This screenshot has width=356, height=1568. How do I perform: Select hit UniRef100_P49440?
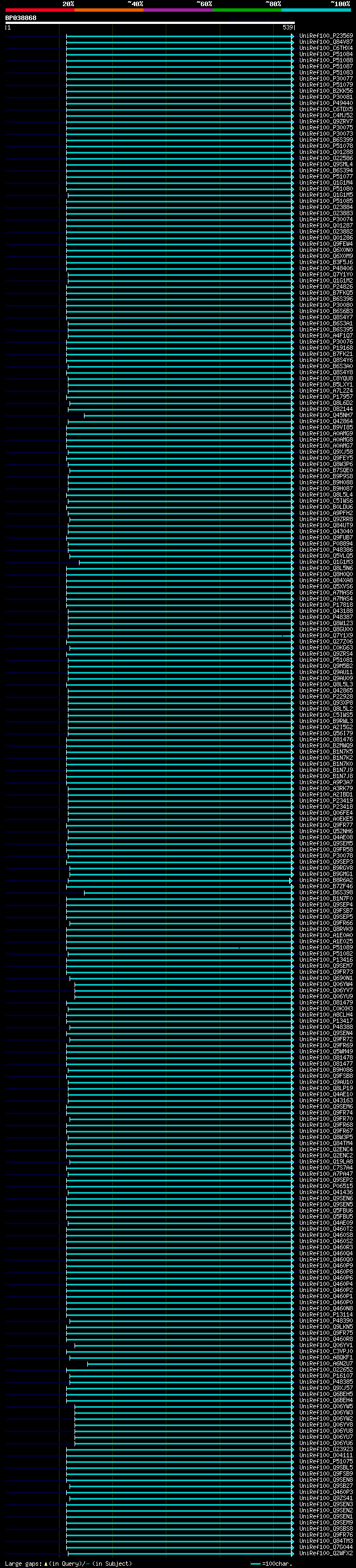326,103
